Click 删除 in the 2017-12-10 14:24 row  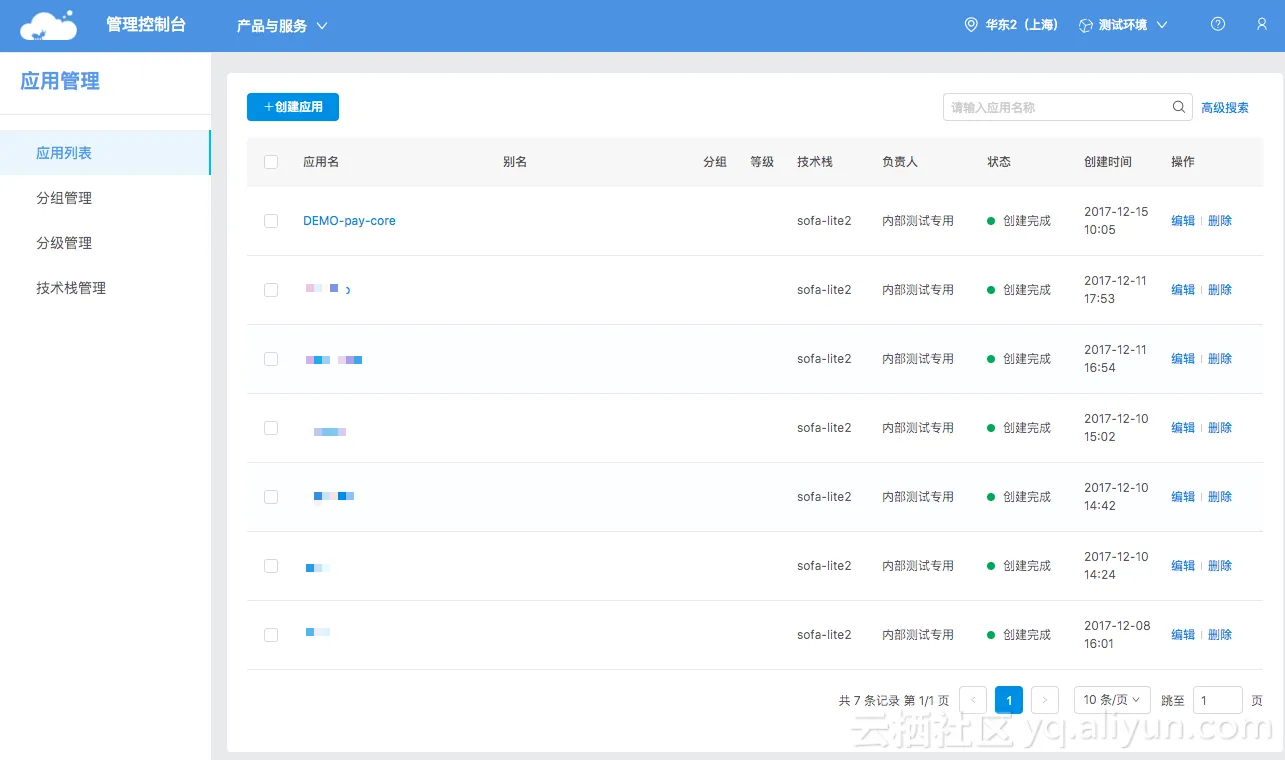pyautogui.click(x=1220, y=566)
